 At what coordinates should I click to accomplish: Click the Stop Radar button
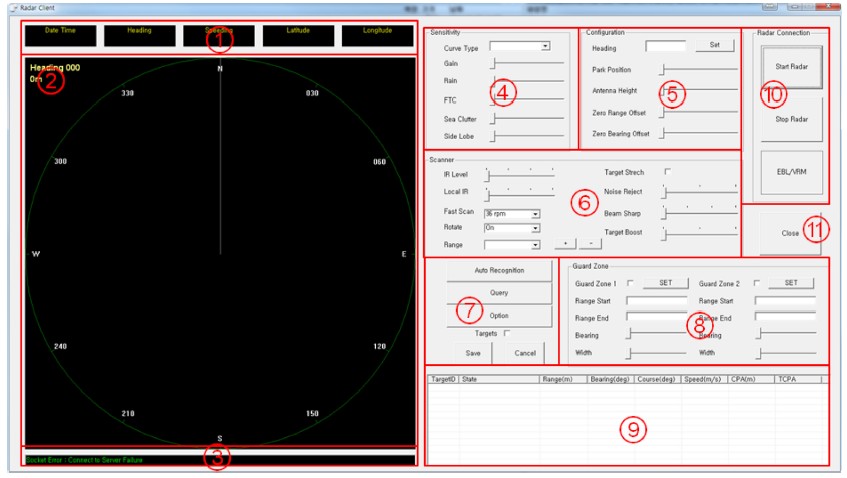[x=791, y=119]
